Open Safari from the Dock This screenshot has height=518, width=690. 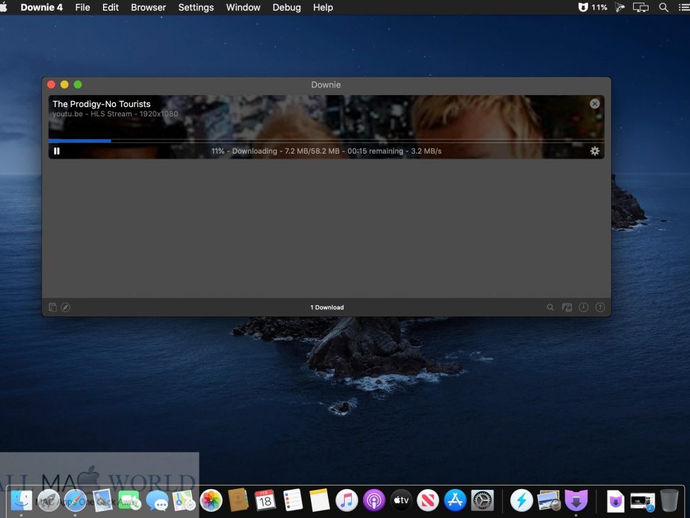click(x=75, y=500)
